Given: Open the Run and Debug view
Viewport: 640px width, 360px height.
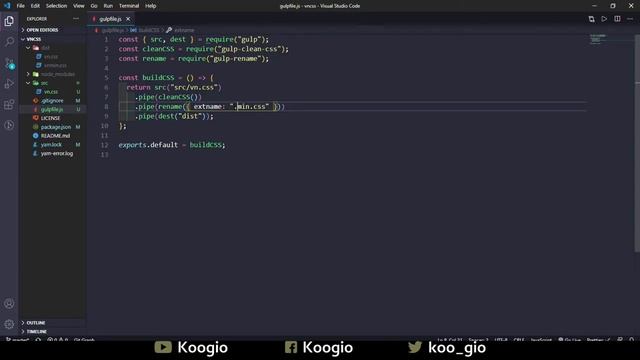Looking at the screenshot, I should coord(9,84).
